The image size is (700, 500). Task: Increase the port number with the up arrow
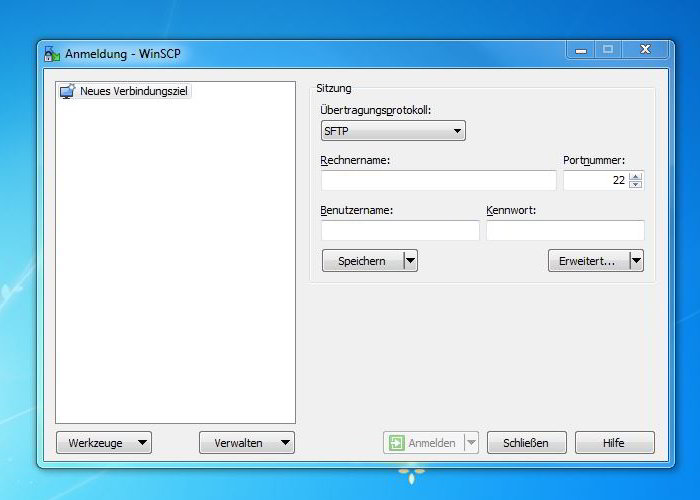pyautogui.click(x=636, y=176)
